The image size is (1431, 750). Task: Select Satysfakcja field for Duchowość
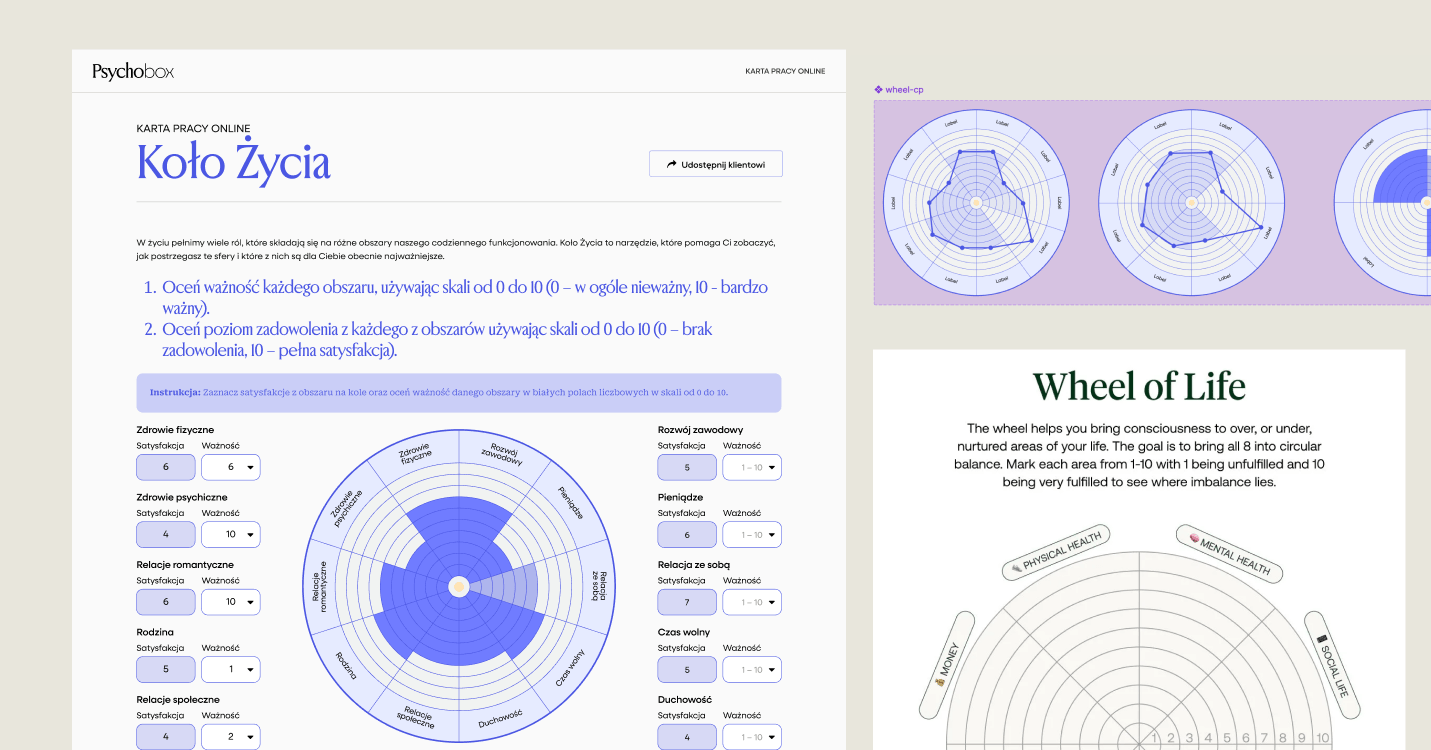[687, 737]
